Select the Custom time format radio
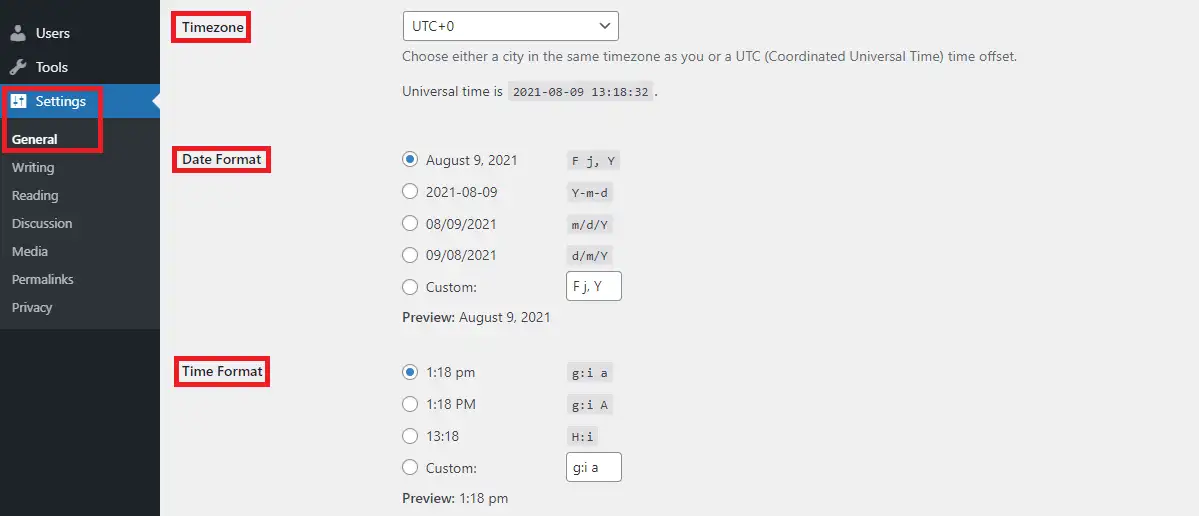This screenshot has height=516, width=1199. [410, 467]
